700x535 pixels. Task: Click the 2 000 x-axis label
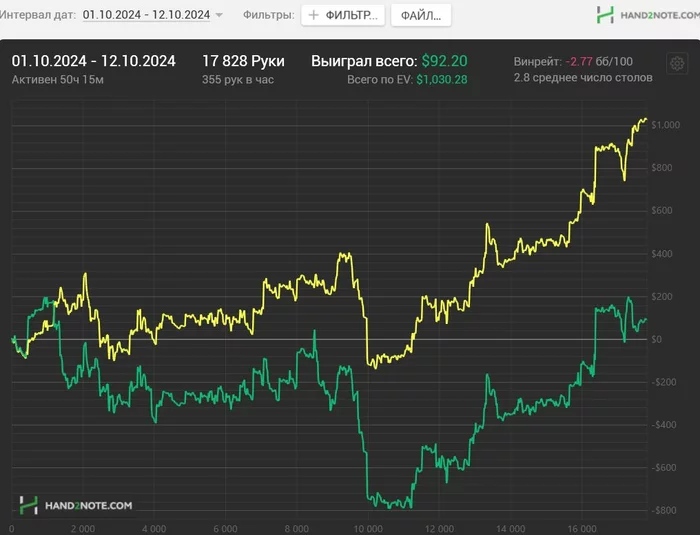click(83, 529)
